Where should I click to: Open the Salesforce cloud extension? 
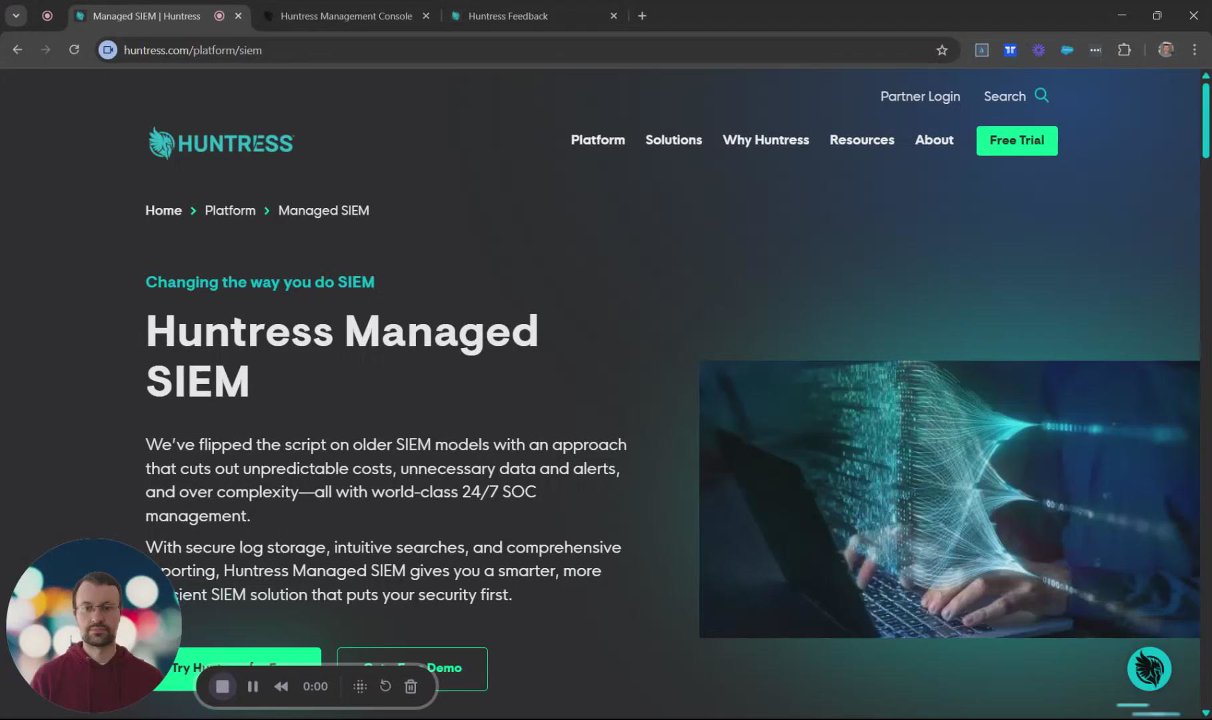pos(1067,50)
